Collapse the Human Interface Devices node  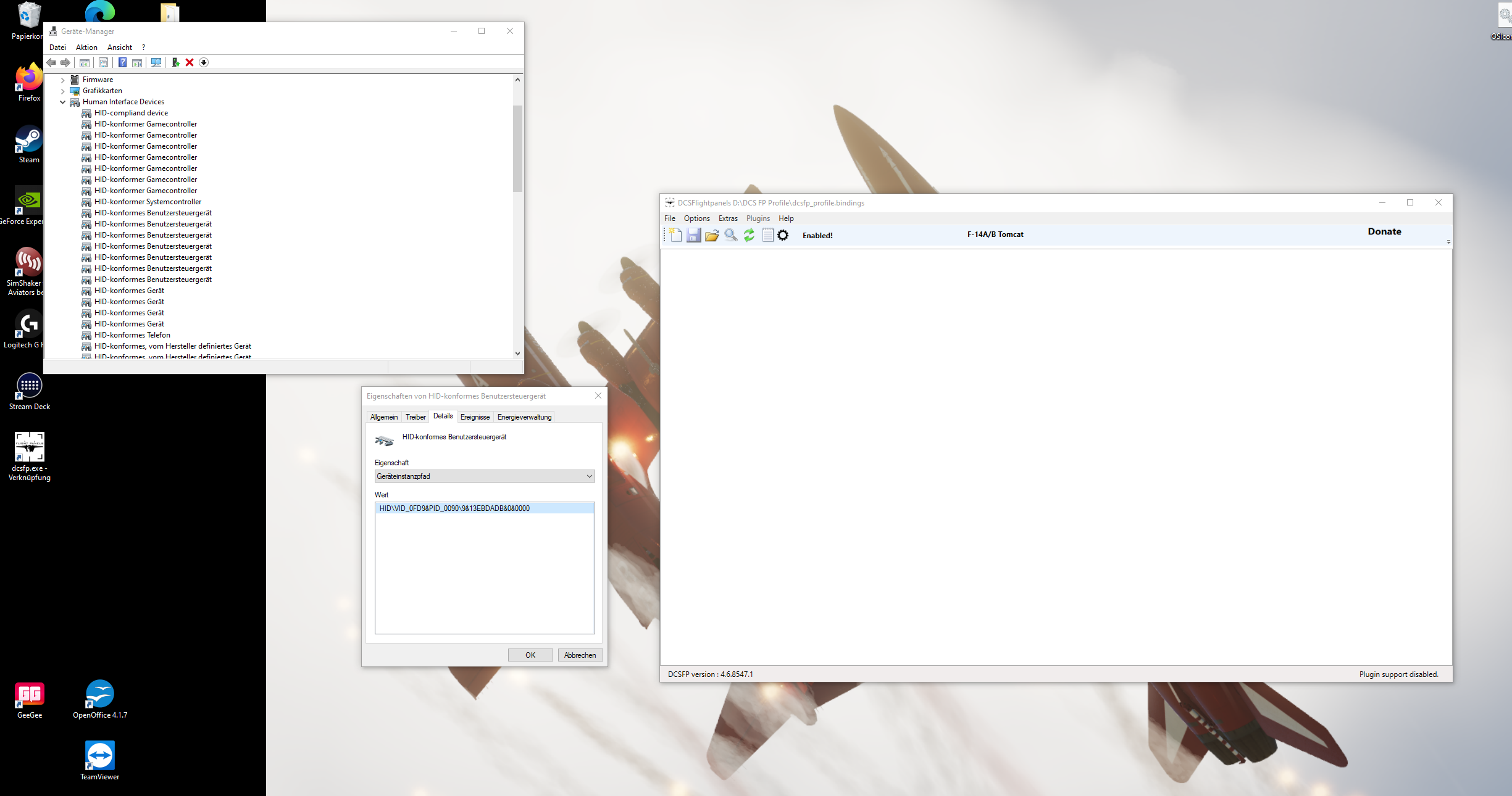click(x=62, y=102)
